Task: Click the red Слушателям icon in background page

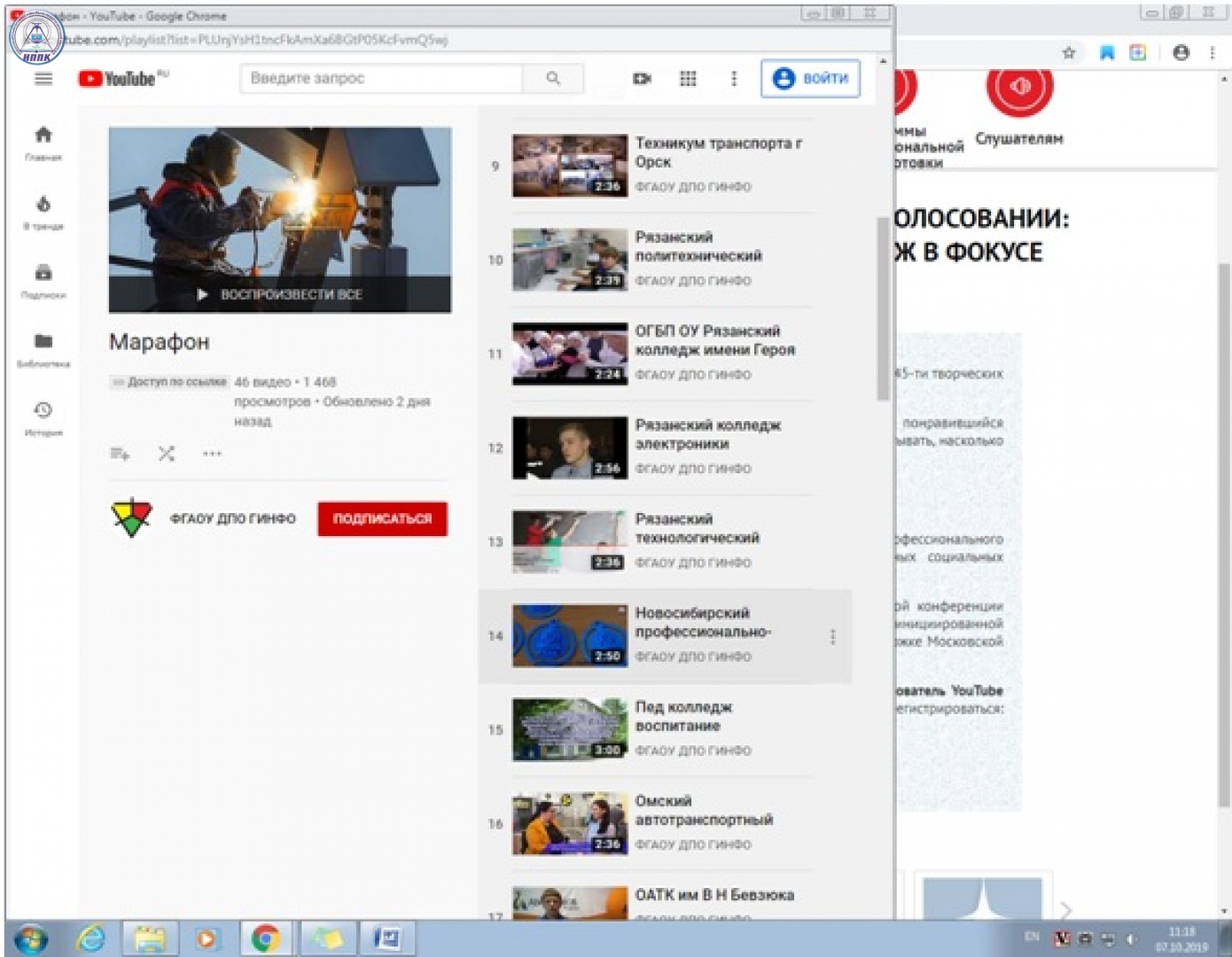Action: (x=1019, y=91)
